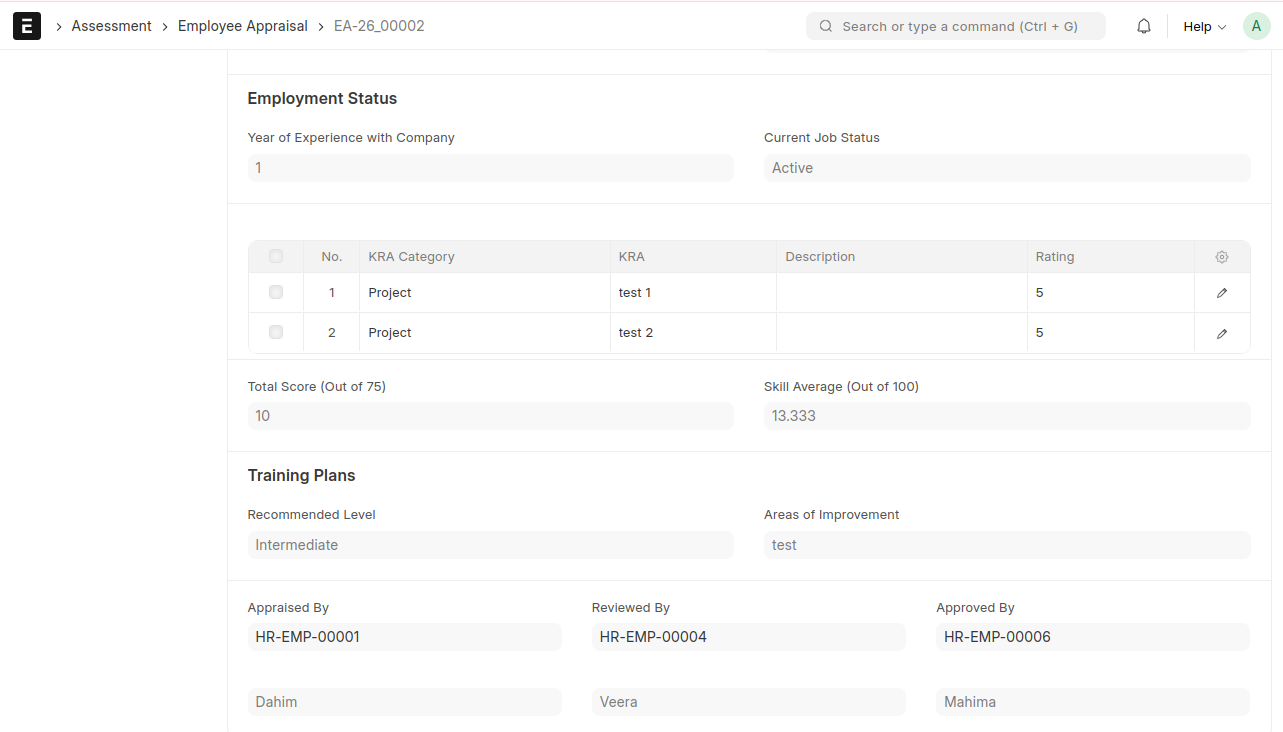Edit row 2 with pencil icon
Viewport: 1283px width, 732px height.
[1221, 333]
